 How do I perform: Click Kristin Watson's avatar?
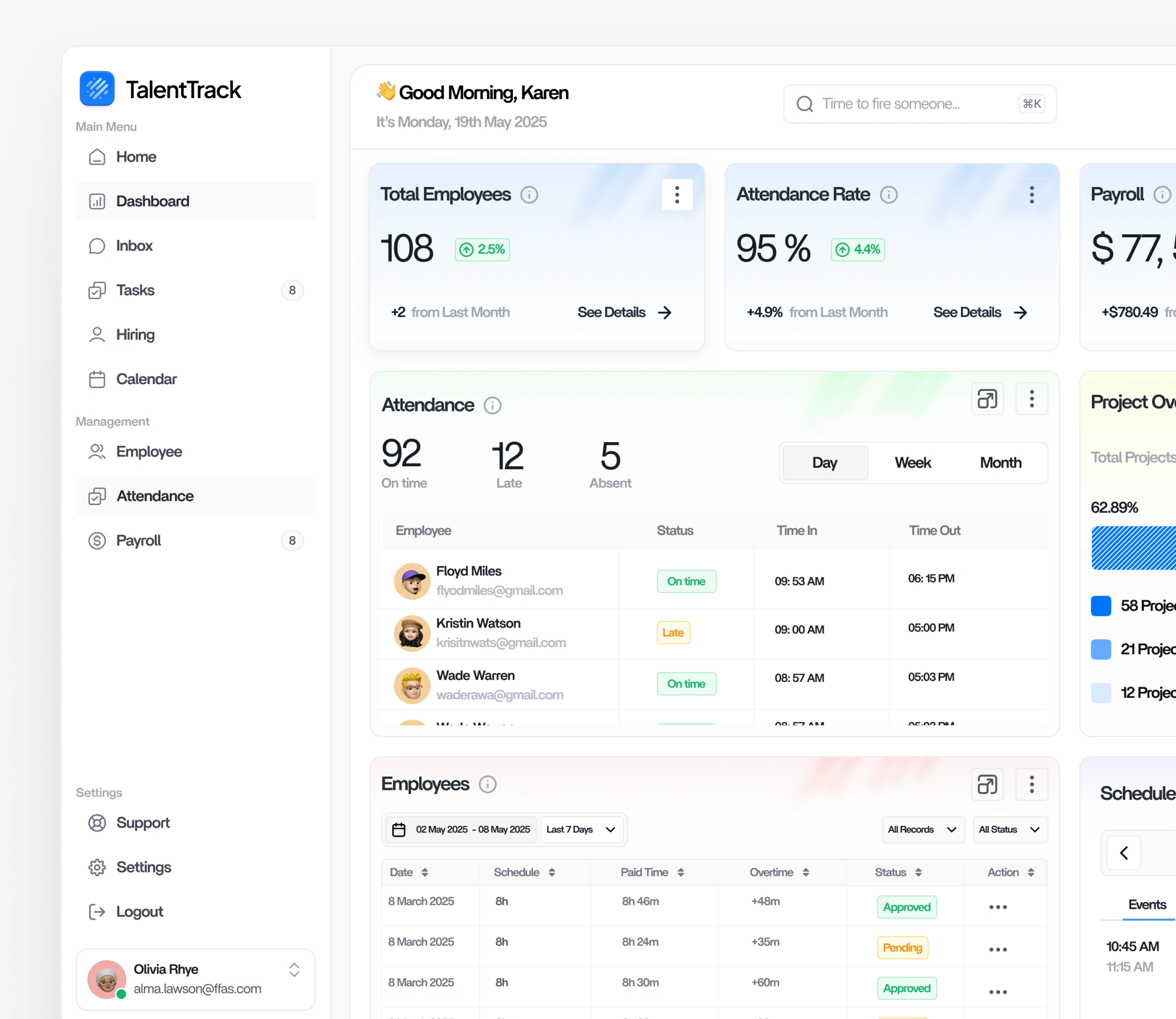pyautogui.click(x=412, y=633)
